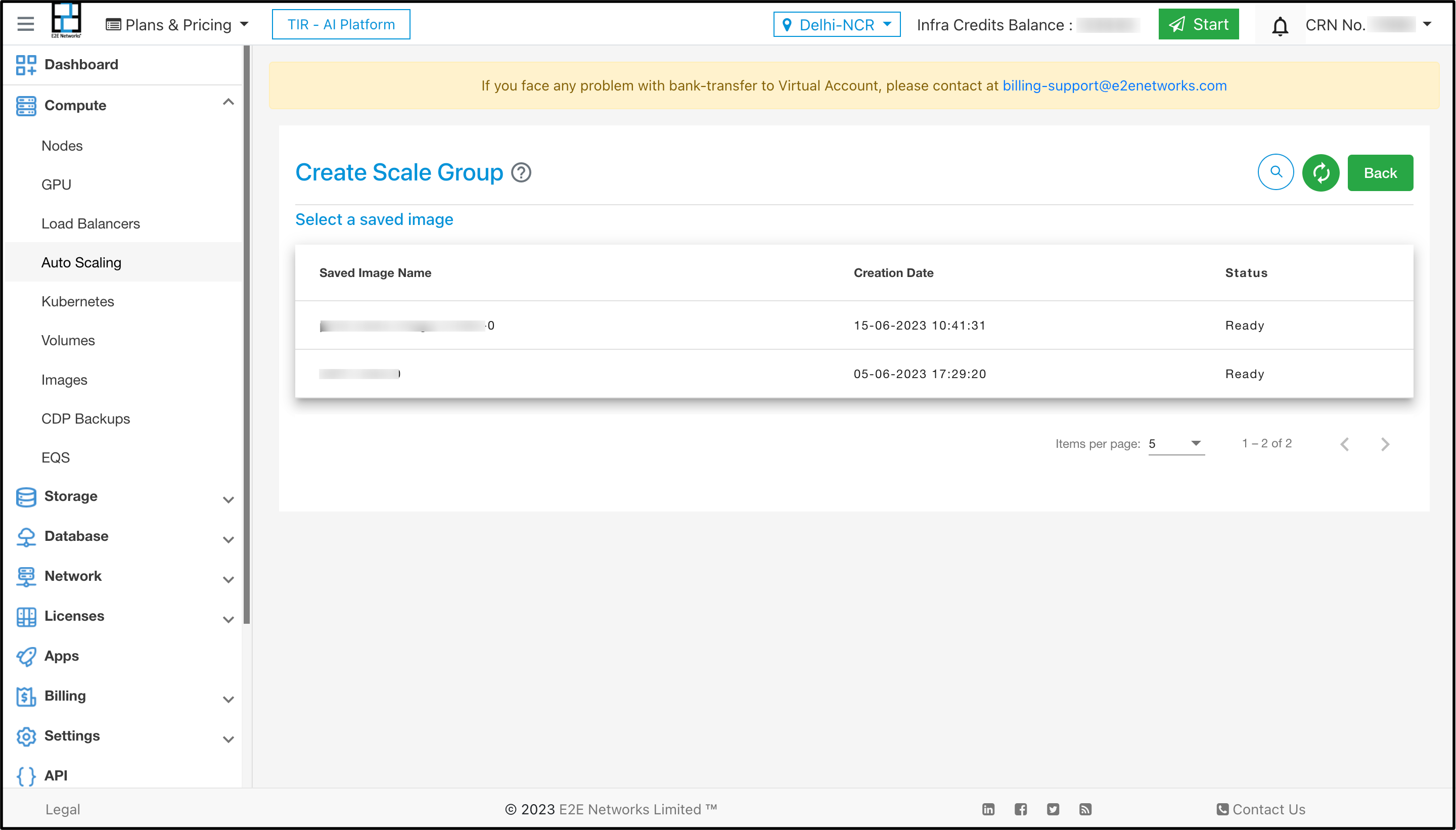Screen dimensions: 1456x830
Task: Open the CRN No. account dropdown
Action: click(1368, 24)
